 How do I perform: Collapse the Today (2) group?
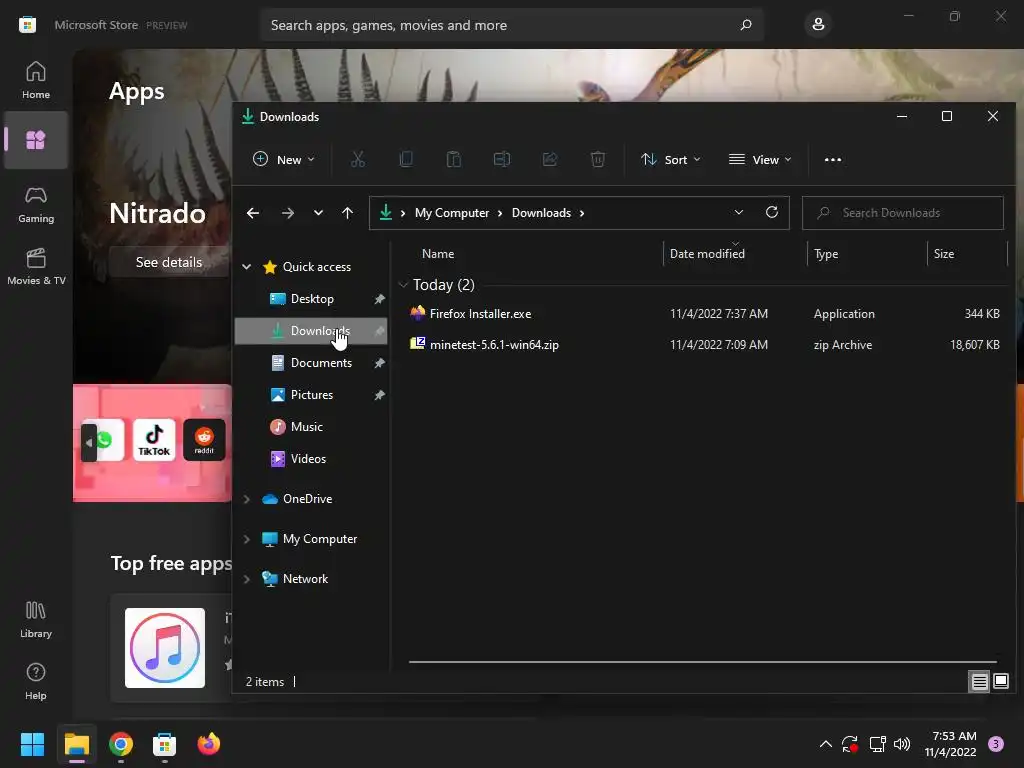(404, 285)
